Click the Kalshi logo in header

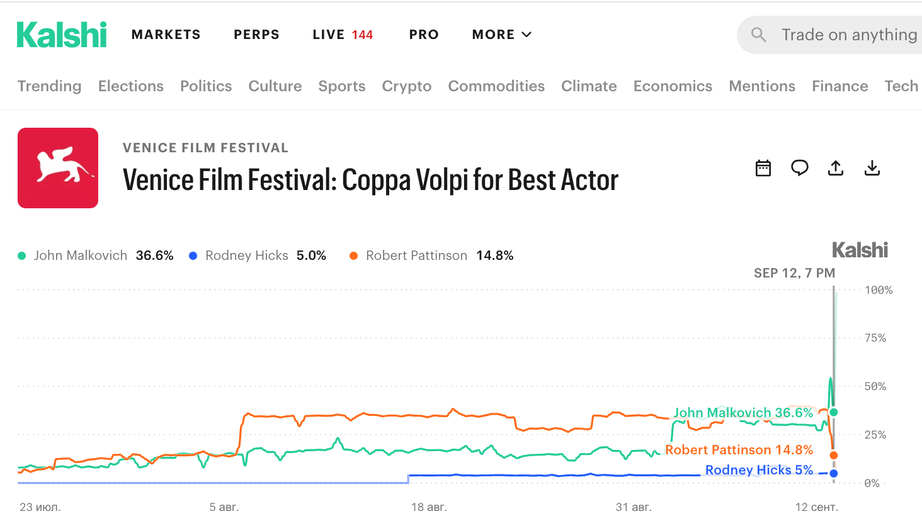click(62, 35)
